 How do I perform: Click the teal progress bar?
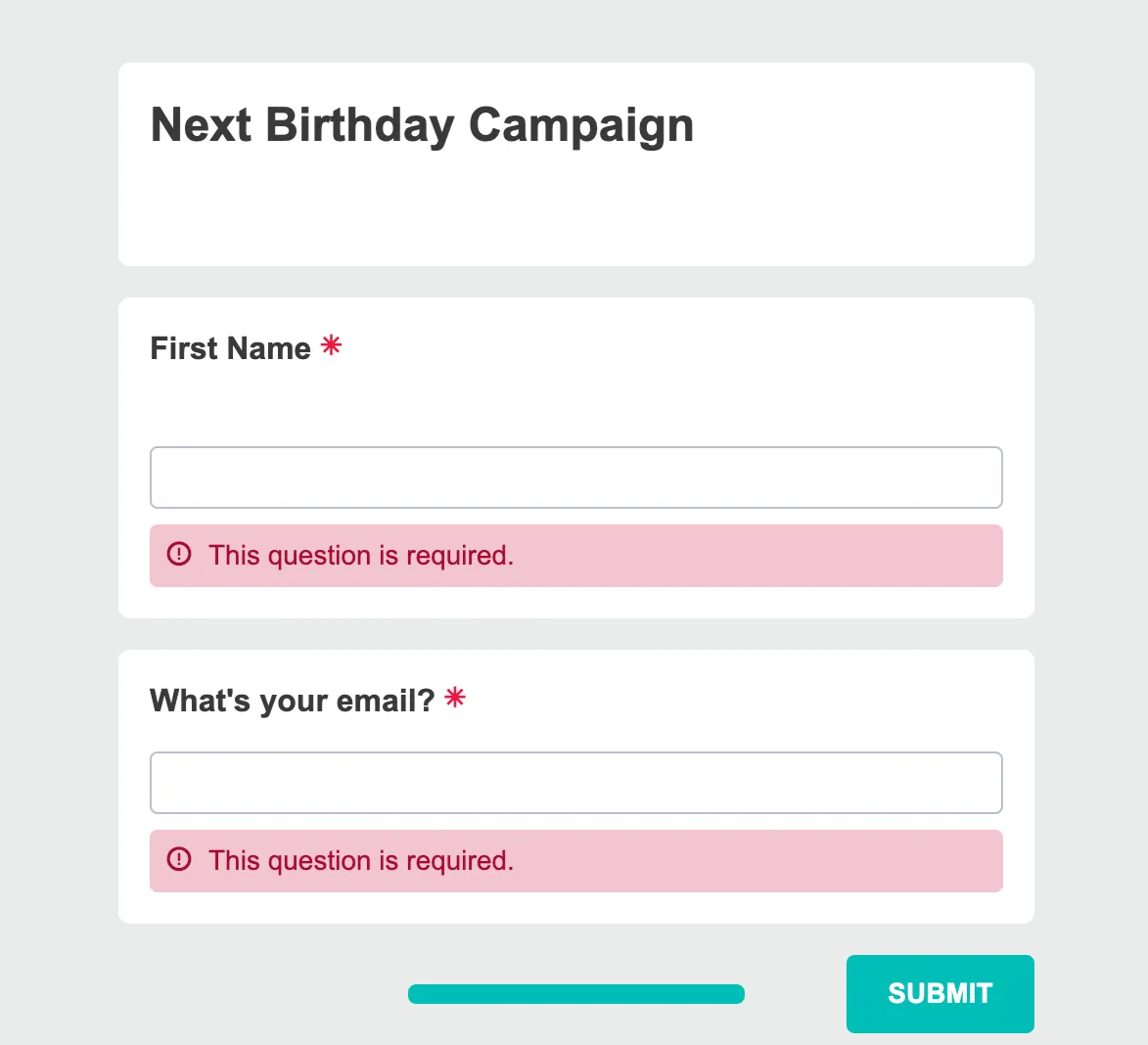tap(576, 994)
